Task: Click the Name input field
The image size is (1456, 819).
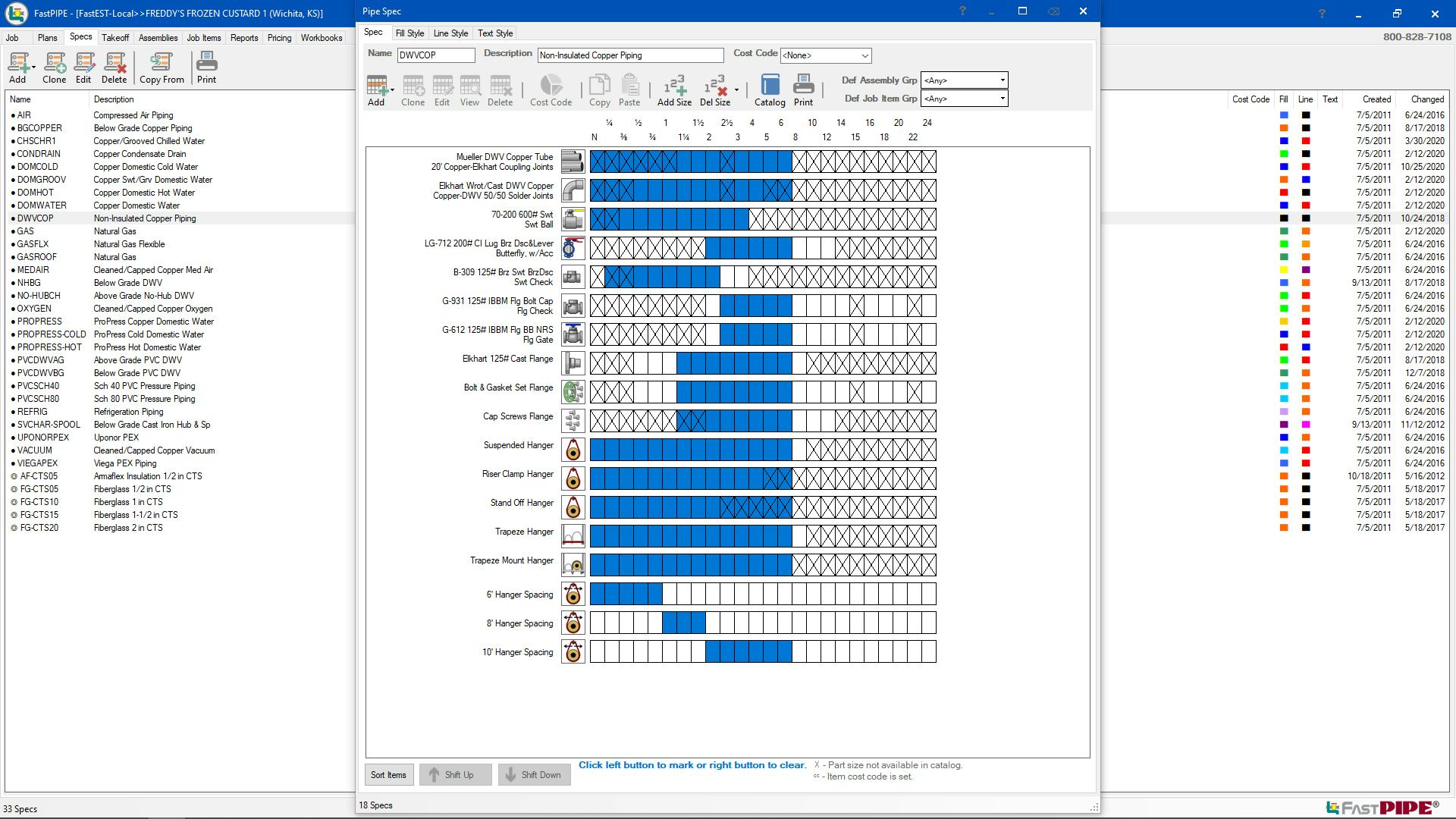Action: (x=435, y=54)
